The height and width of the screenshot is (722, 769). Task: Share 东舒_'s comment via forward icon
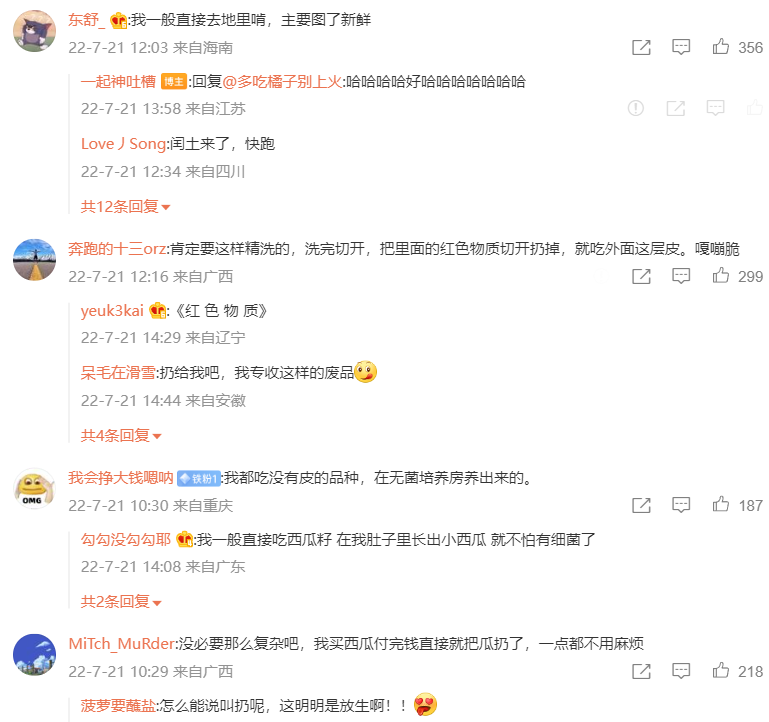pos(641,47)
